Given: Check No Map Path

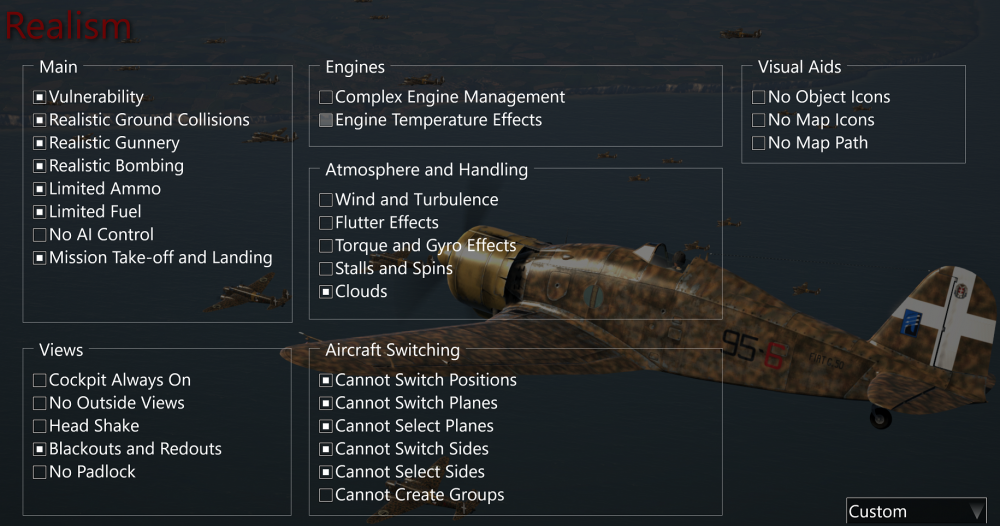Looking at the screenshot, I should [759, 143].
